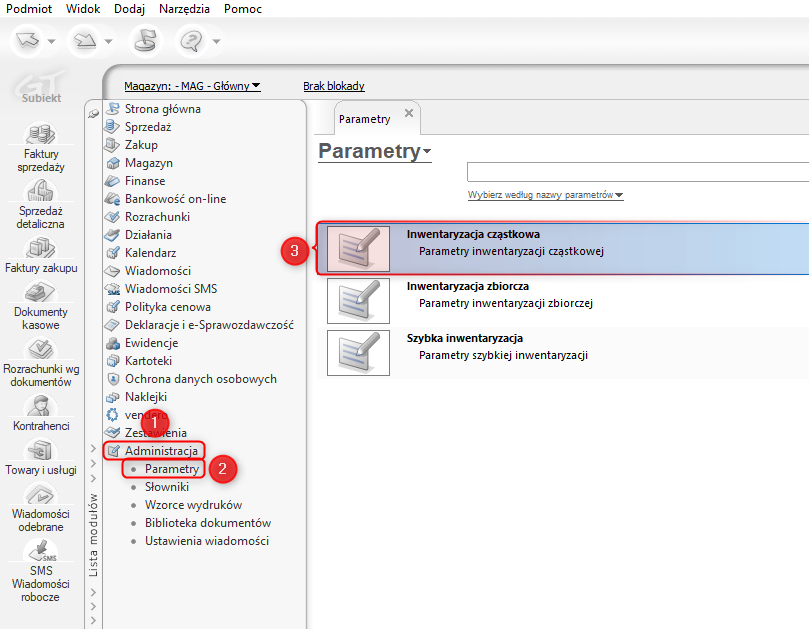Open the Narzędzia menu
This screenshot has height=629, width=809.
pyautogui.click(x=184, y=9)
